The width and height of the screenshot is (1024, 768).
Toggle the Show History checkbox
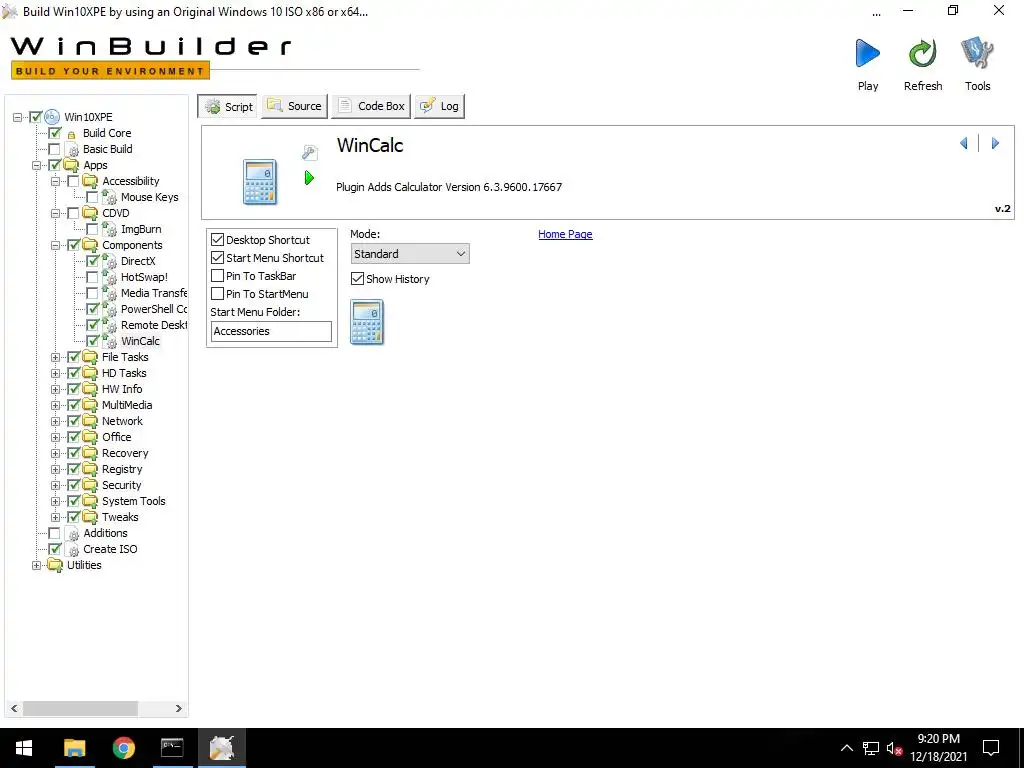(x=357, y=279)
